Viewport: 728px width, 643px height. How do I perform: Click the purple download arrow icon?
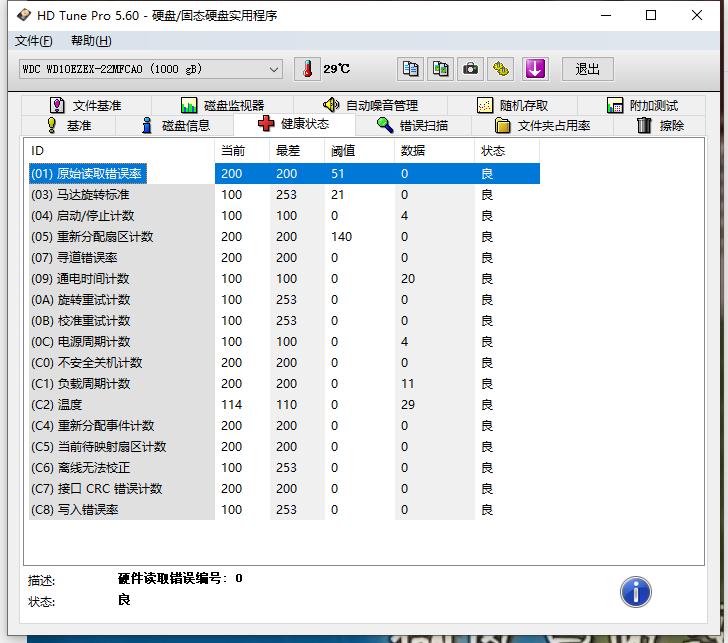tap(535, 69)
